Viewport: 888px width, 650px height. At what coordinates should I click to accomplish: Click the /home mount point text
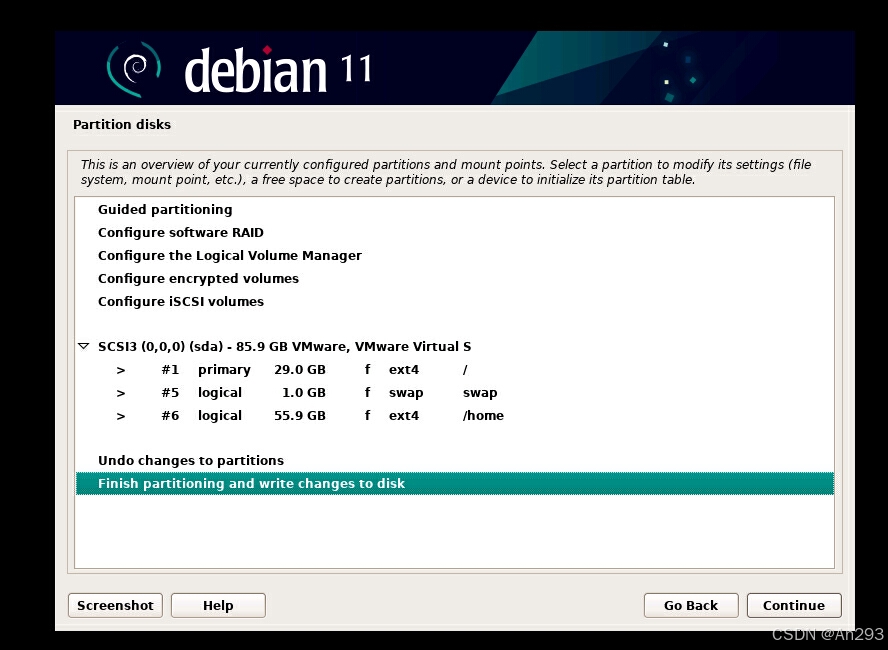coord(483,416)
